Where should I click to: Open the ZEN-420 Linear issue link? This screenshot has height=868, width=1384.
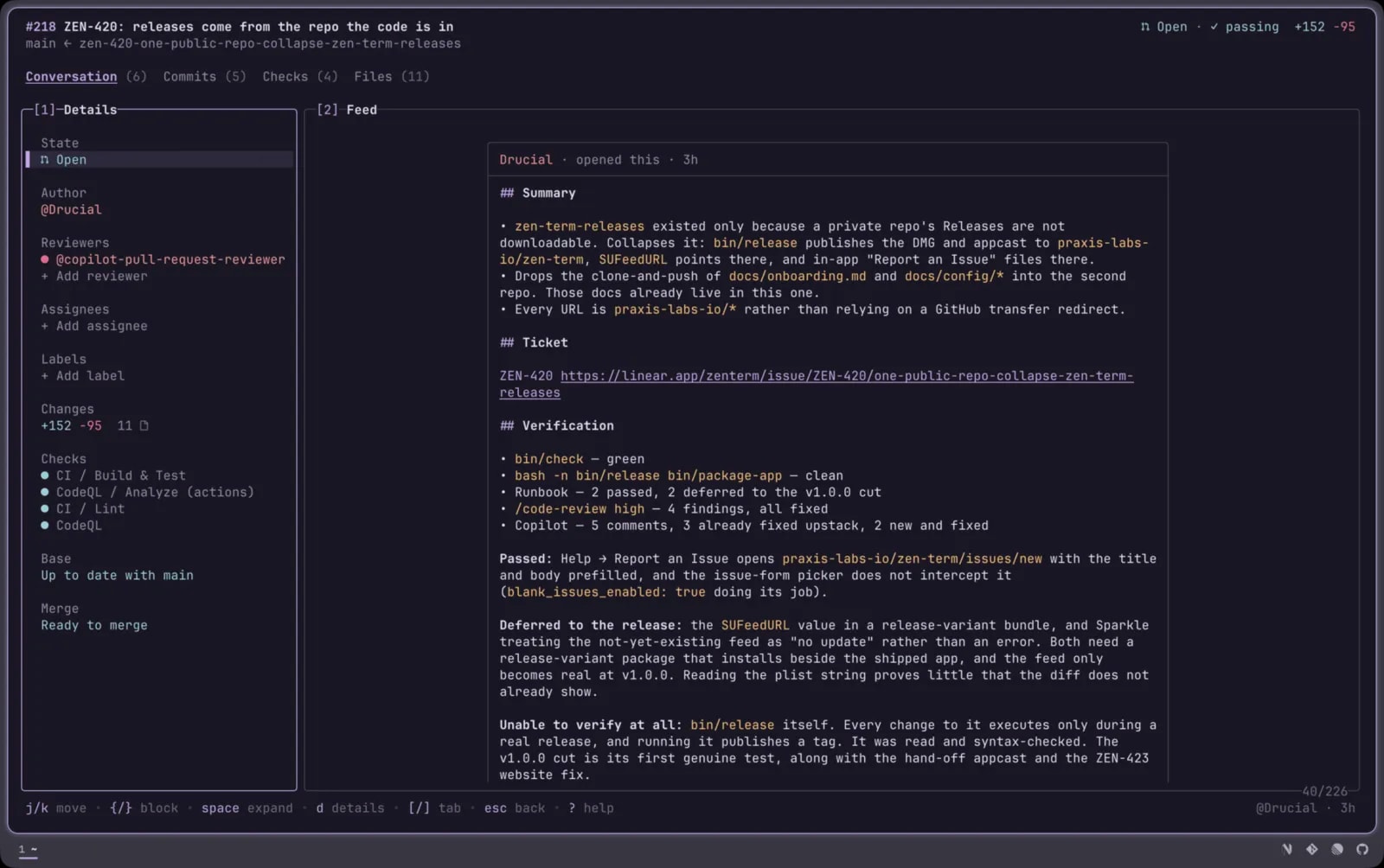coord(817,384)
